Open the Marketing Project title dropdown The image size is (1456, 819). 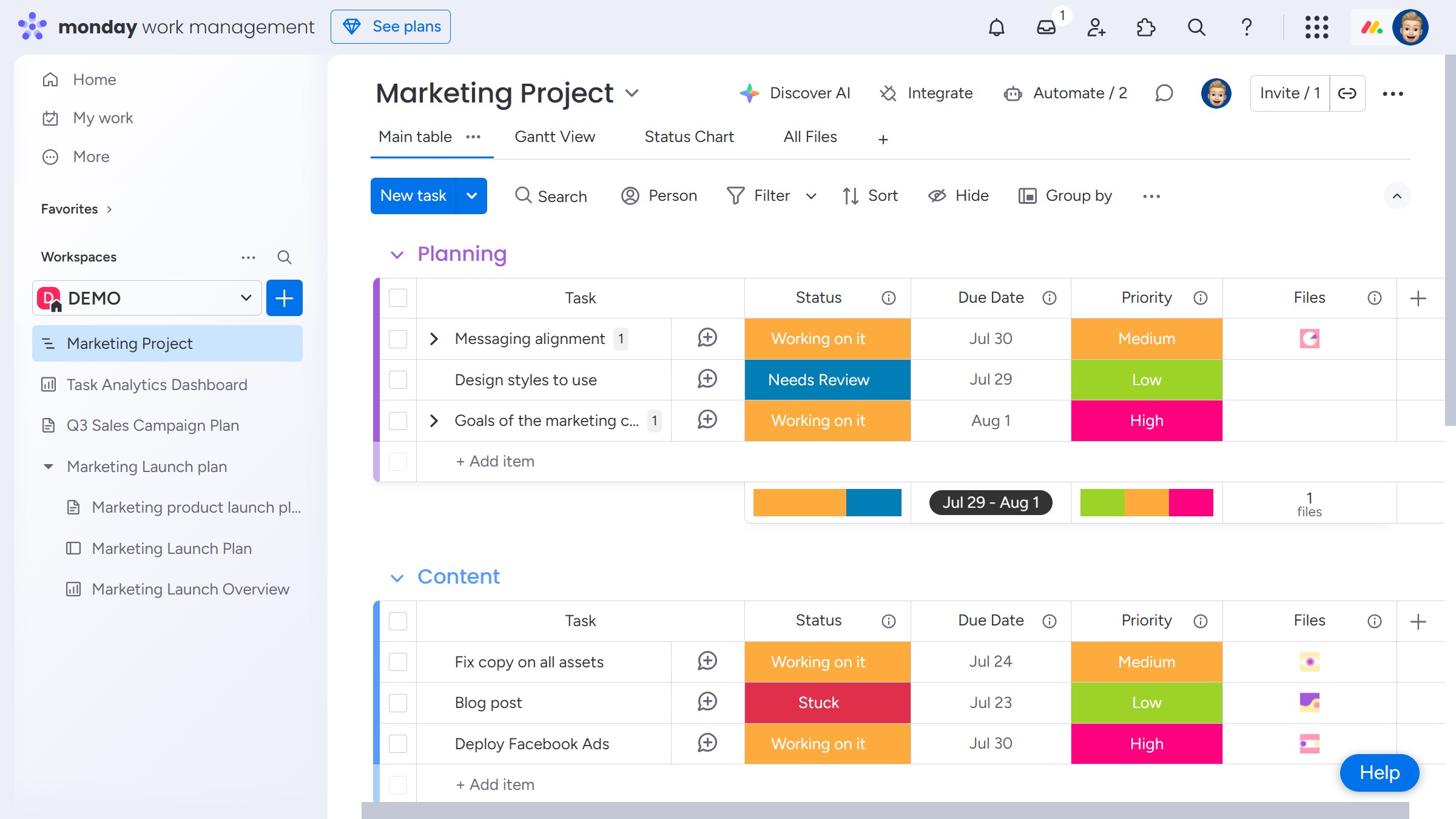point(632,93)
